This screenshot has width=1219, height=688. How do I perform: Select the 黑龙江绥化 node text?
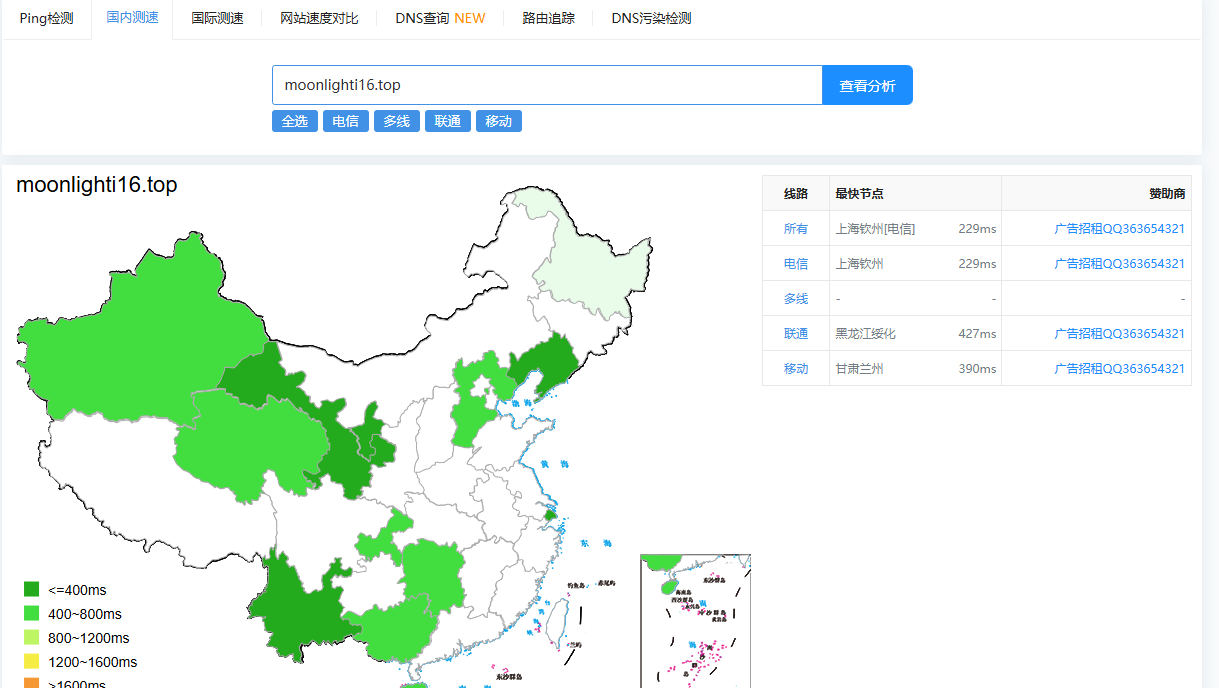coord(866,334)
